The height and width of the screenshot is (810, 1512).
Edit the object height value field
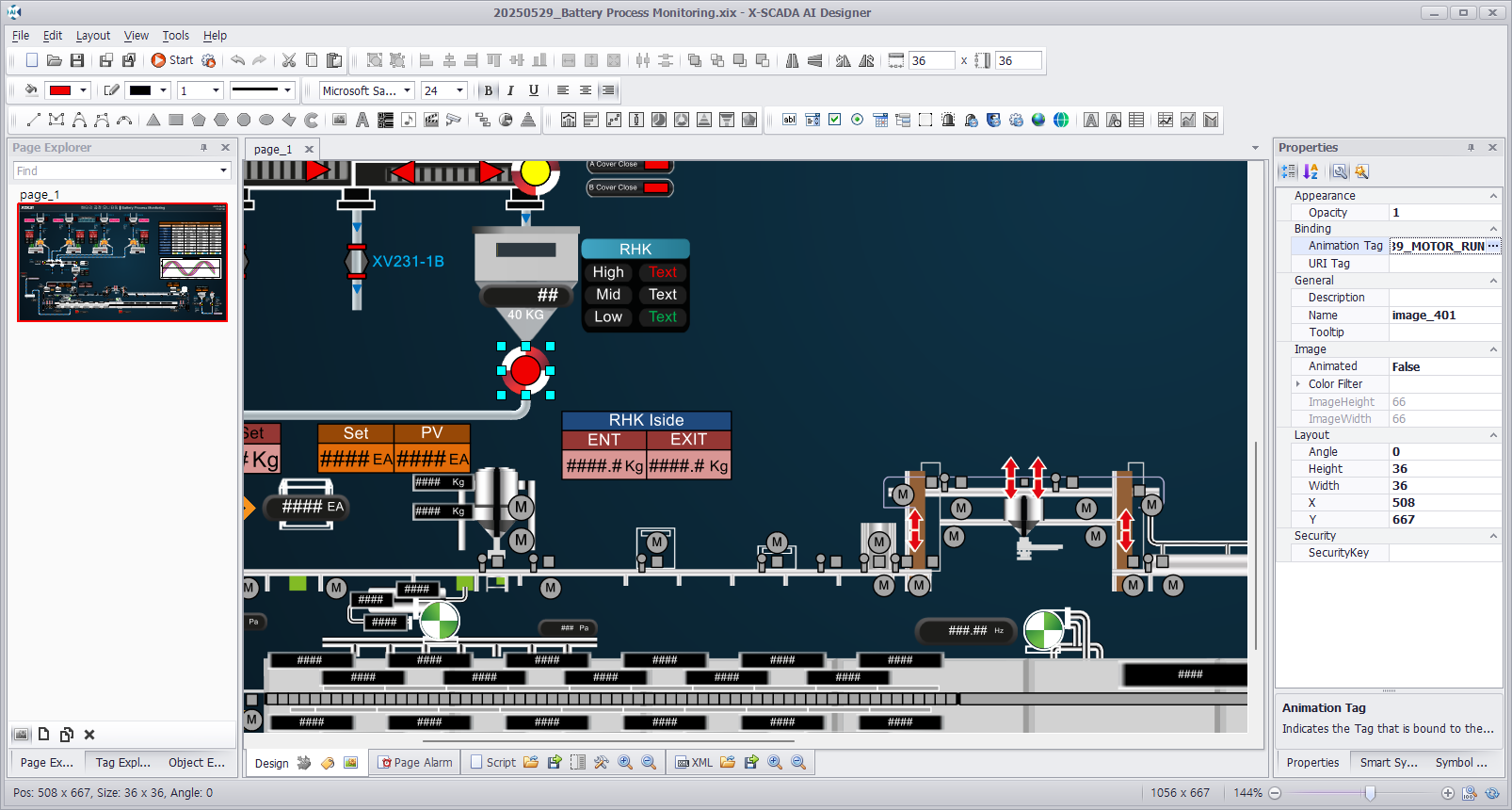click(x=1019, y=60)
